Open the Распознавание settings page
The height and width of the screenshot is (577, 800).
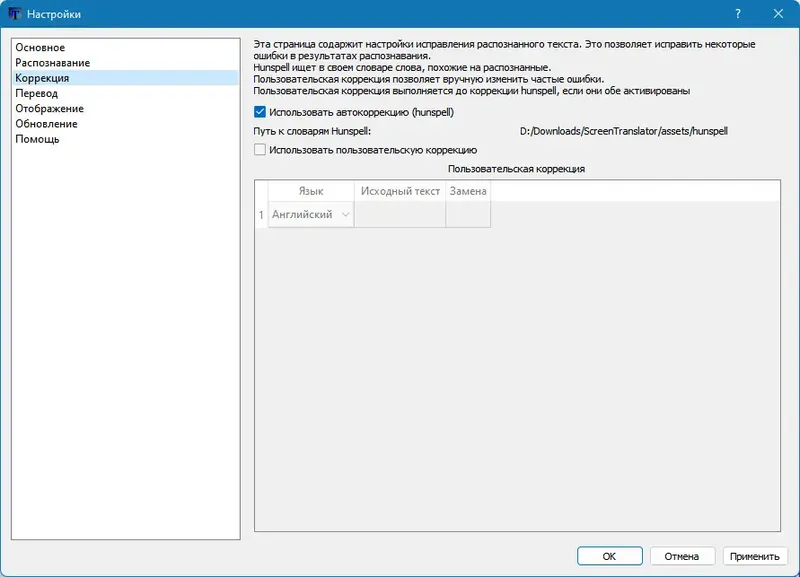[x=125, y=63]
